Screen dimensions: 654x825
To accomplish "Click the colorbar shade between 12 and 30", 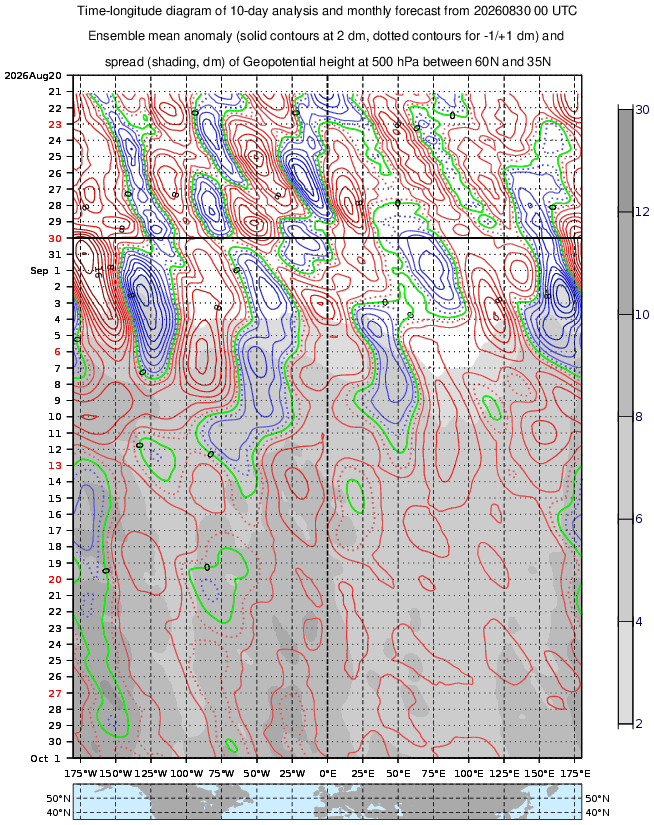I will [x=625, y=160].
